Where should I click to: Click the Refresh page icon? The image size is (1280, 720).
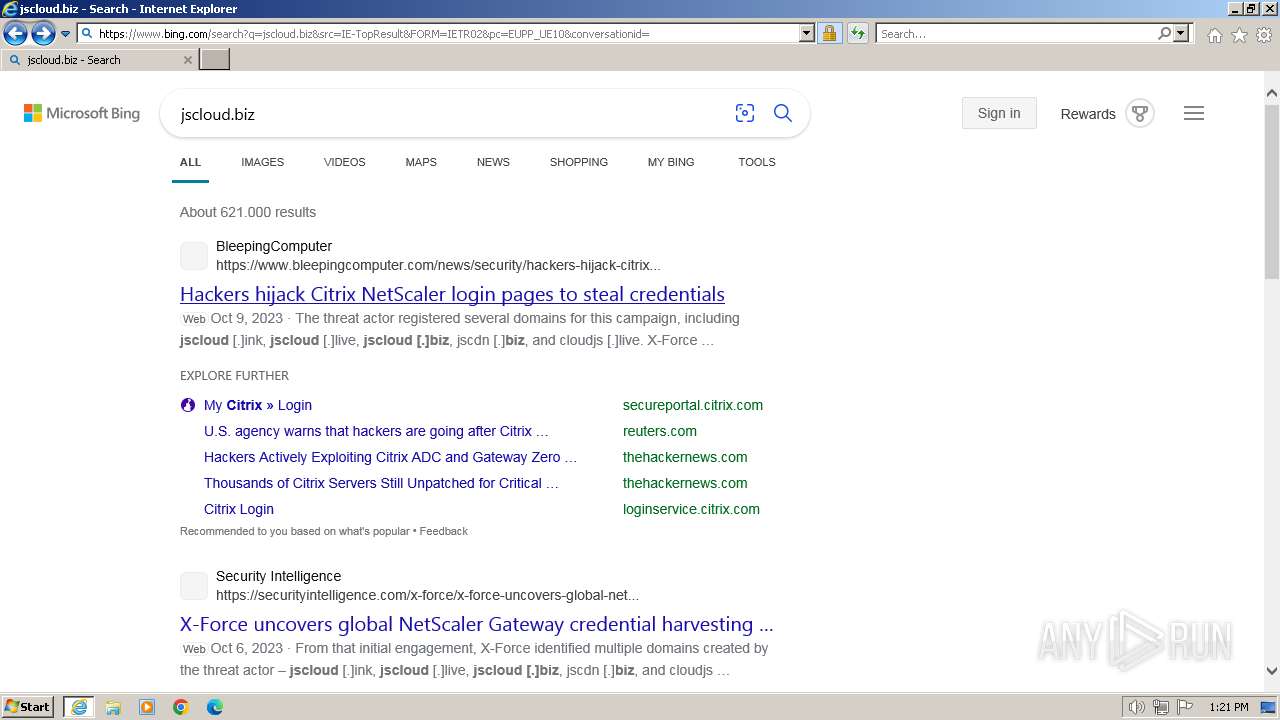(x=858, y=34)
